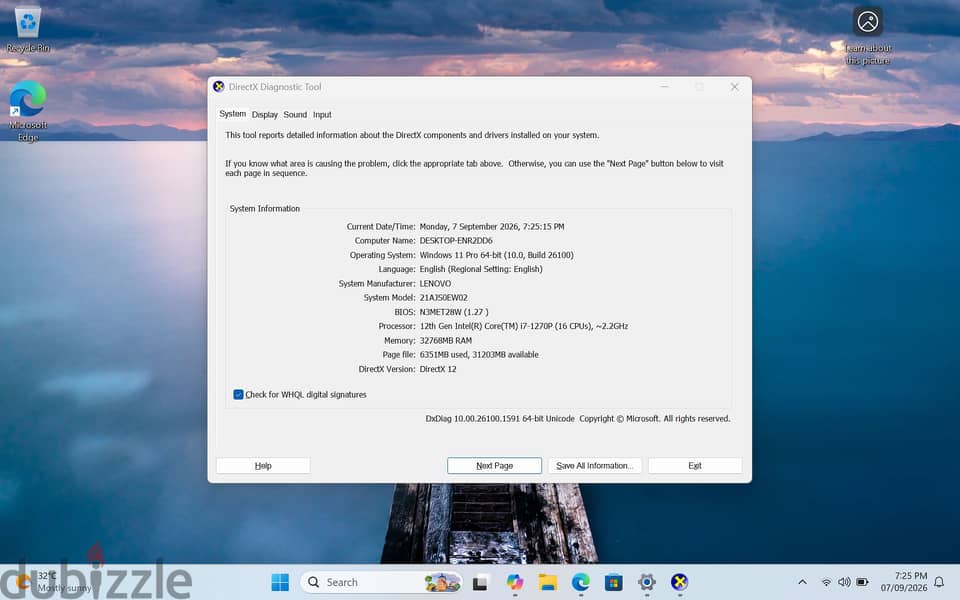
Task: Open File Explorer from the taskbar
Action: click(548, 582)
